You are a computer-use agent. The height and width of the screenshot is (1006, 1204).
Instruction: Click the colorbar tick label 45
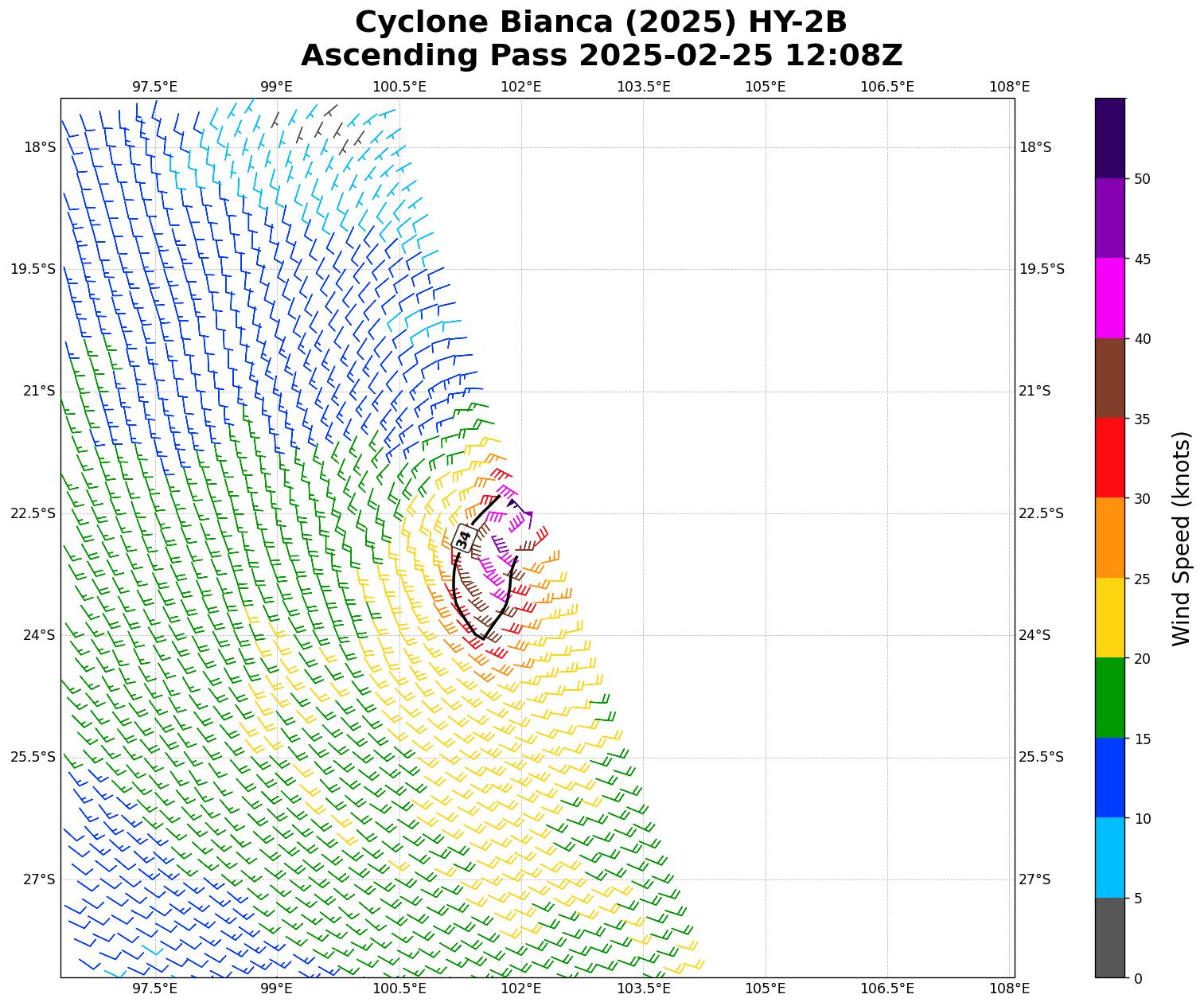[1142, 259]
